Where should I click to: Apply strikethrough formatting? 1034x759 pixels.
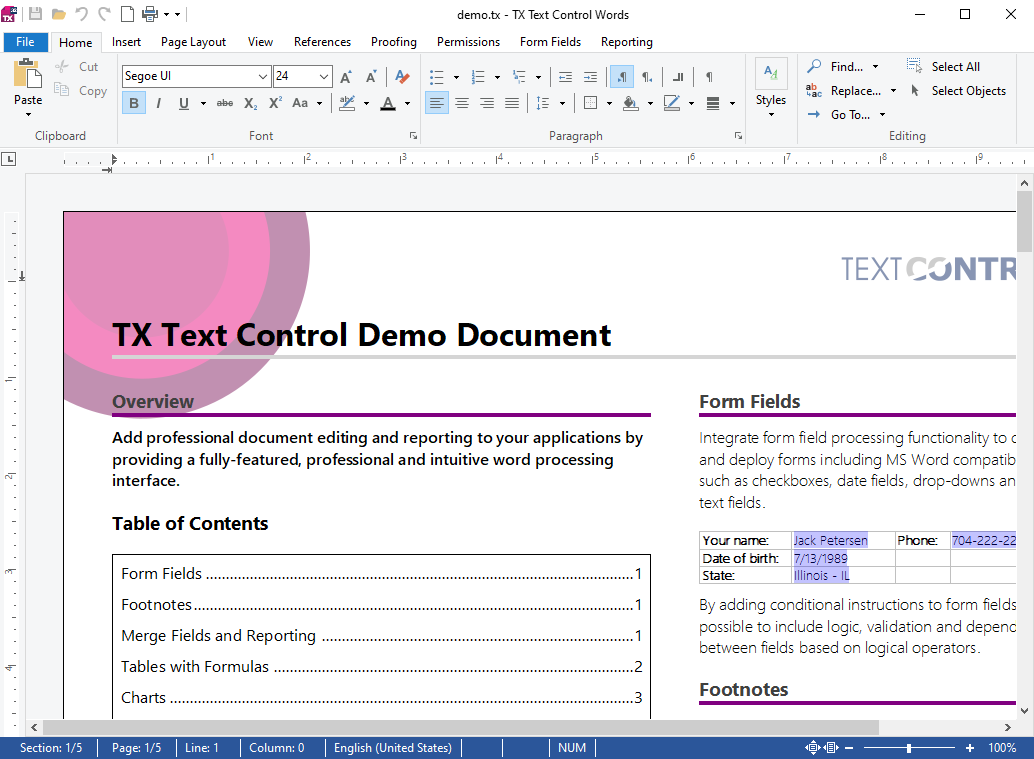coord(225,103)
